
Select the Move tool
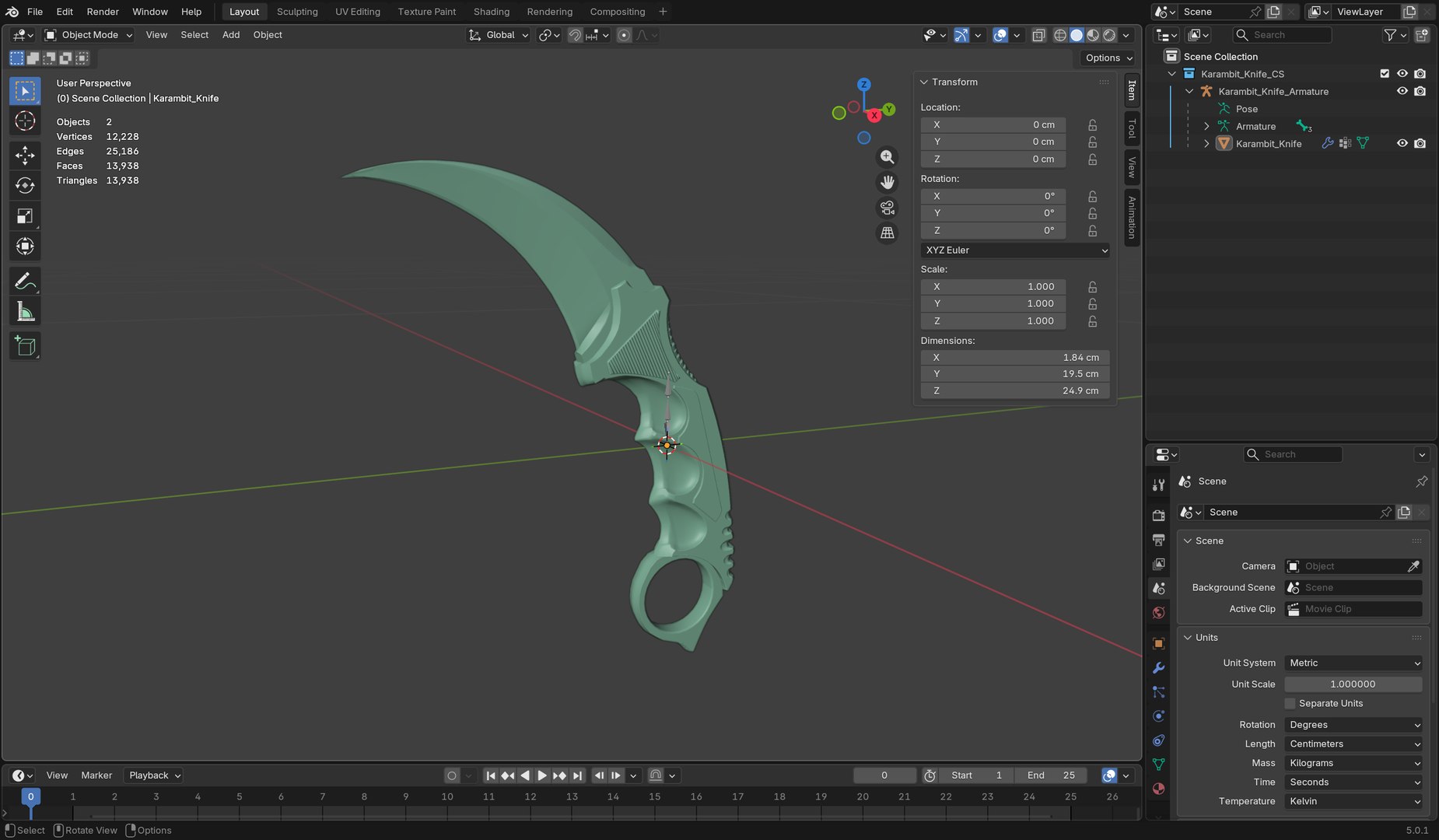25,156
